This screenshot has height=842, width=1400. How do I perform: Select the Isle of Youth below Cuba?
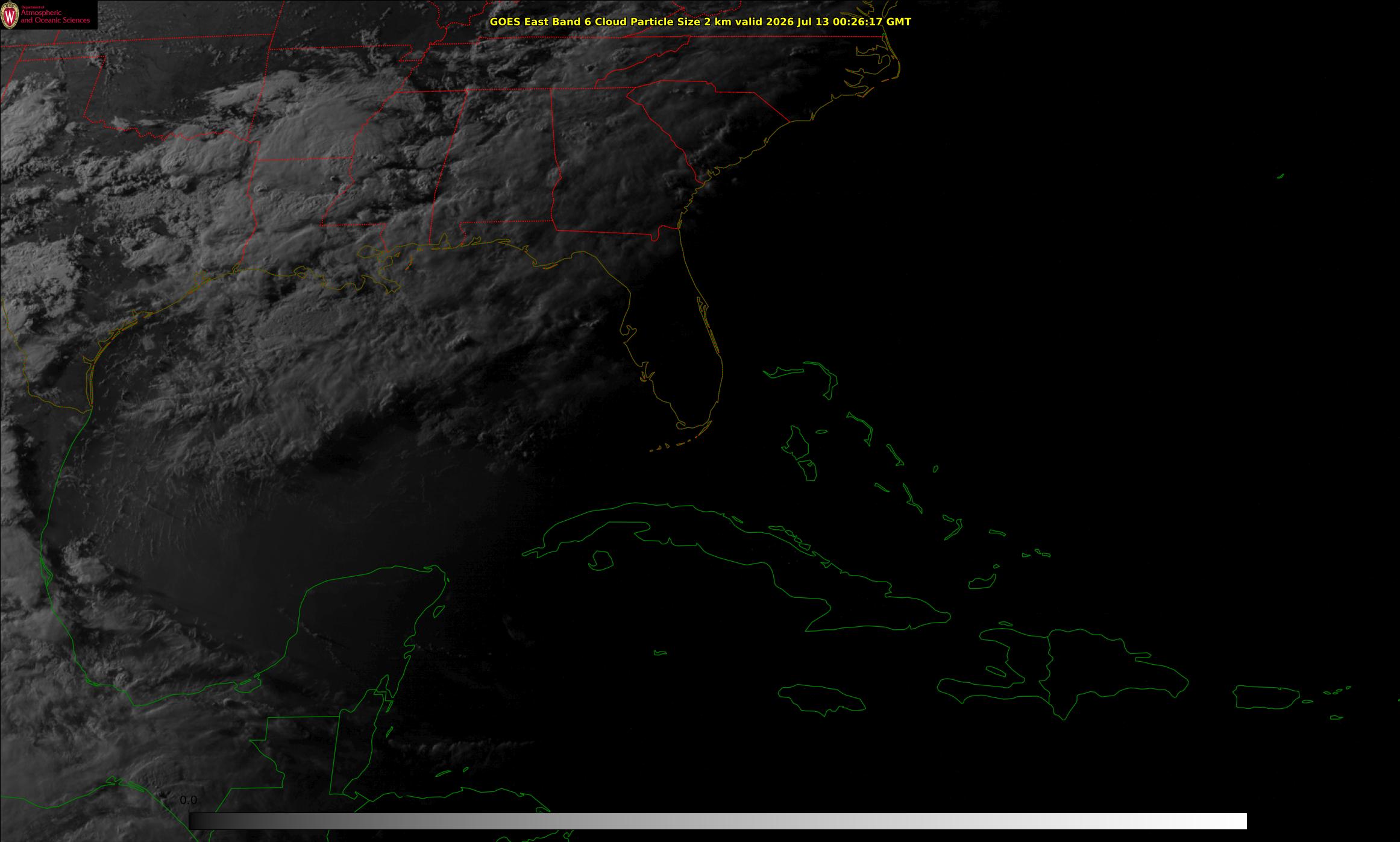click(x=600, y=560)
